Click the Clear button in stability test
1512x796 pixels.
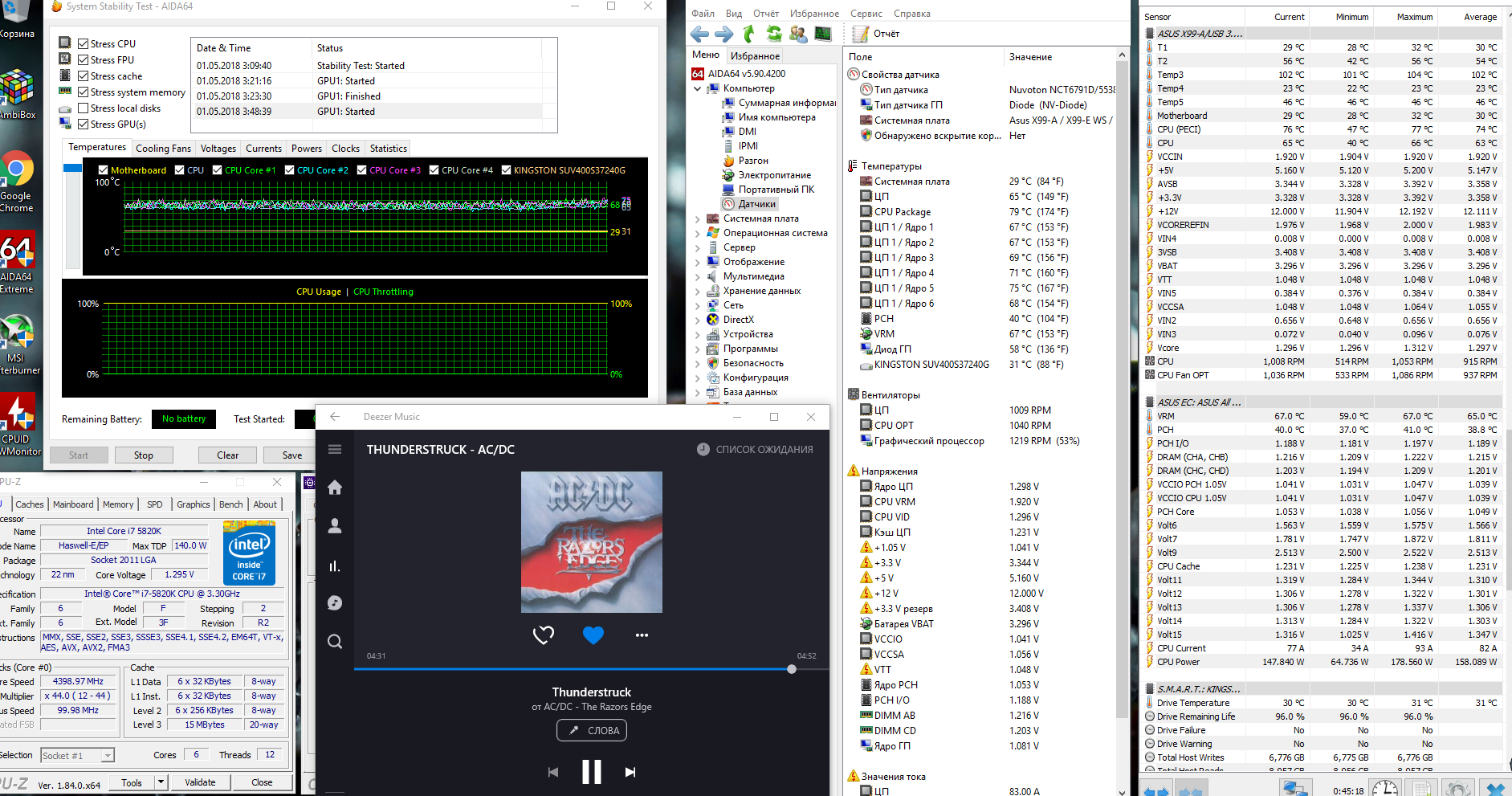(228, 455)
